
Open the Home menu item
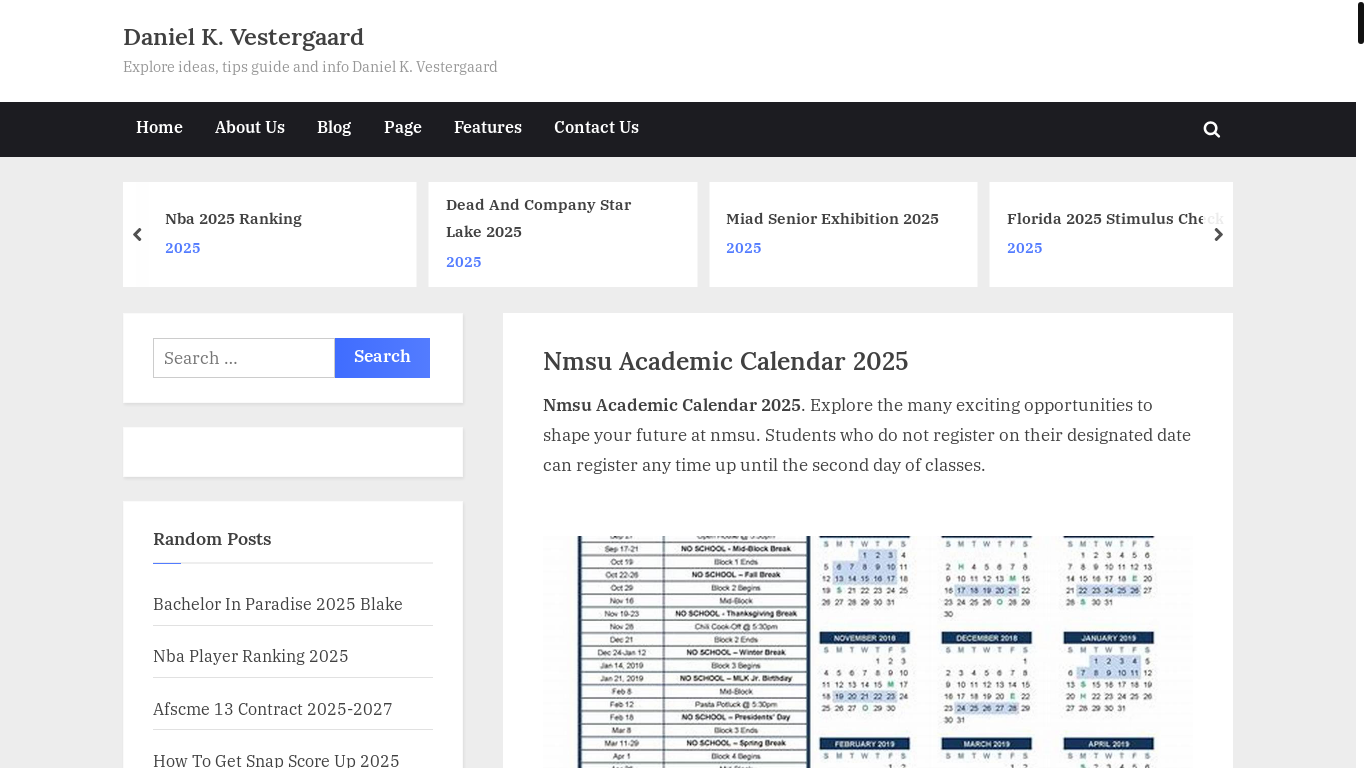coord(159,128)
